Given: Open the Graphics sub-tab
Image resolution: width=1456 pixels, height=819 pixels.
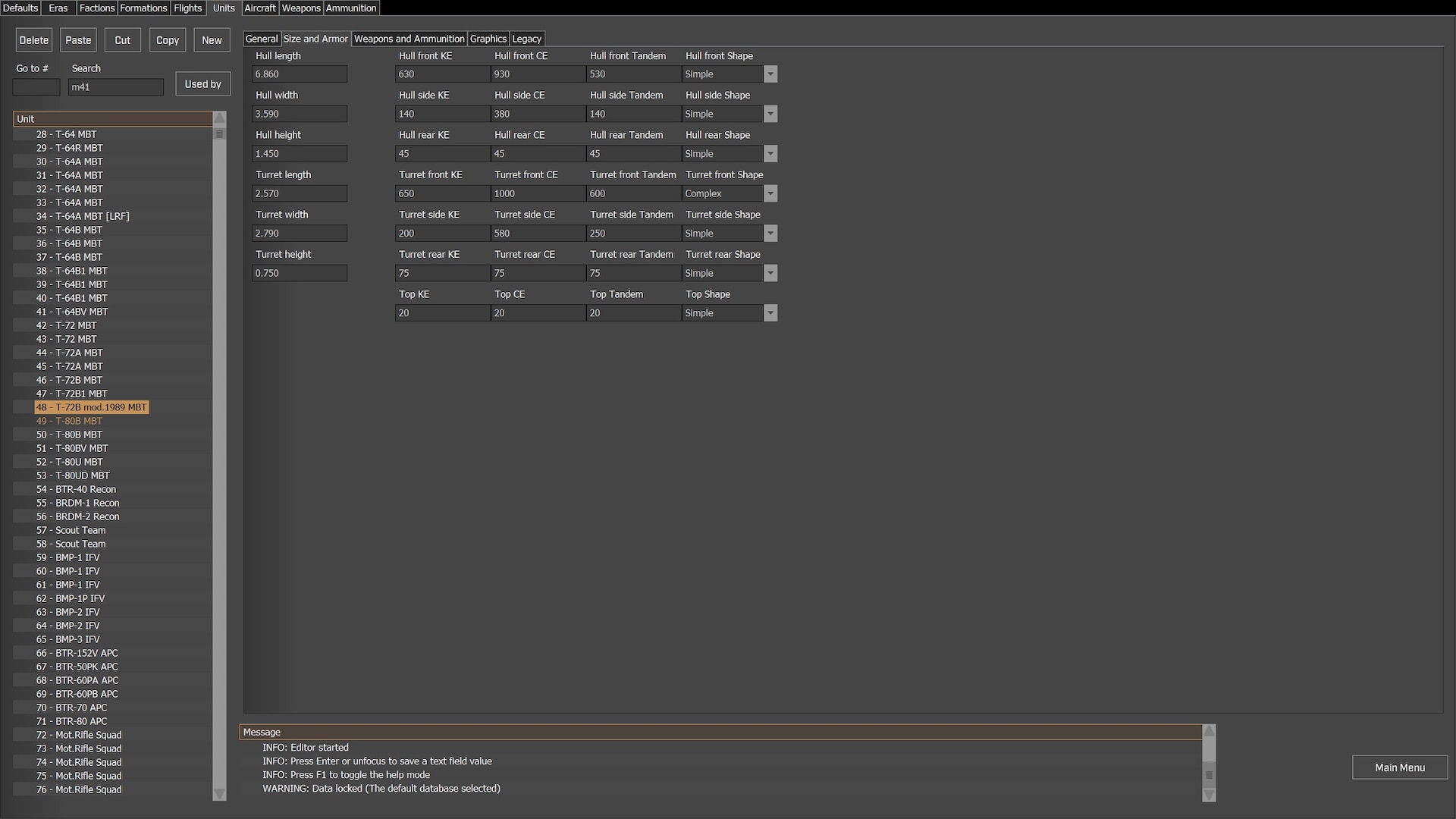Looking at the screenshot, I should coord(488,39).
